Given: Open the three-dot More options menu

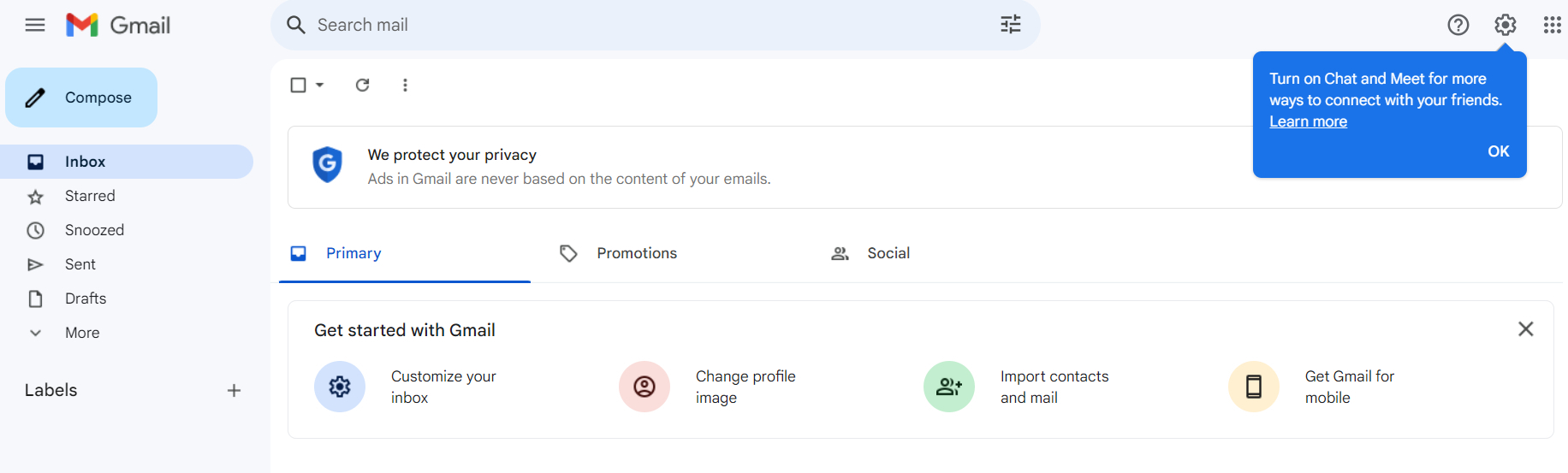Looking at the screenshot, I should 405,85.
